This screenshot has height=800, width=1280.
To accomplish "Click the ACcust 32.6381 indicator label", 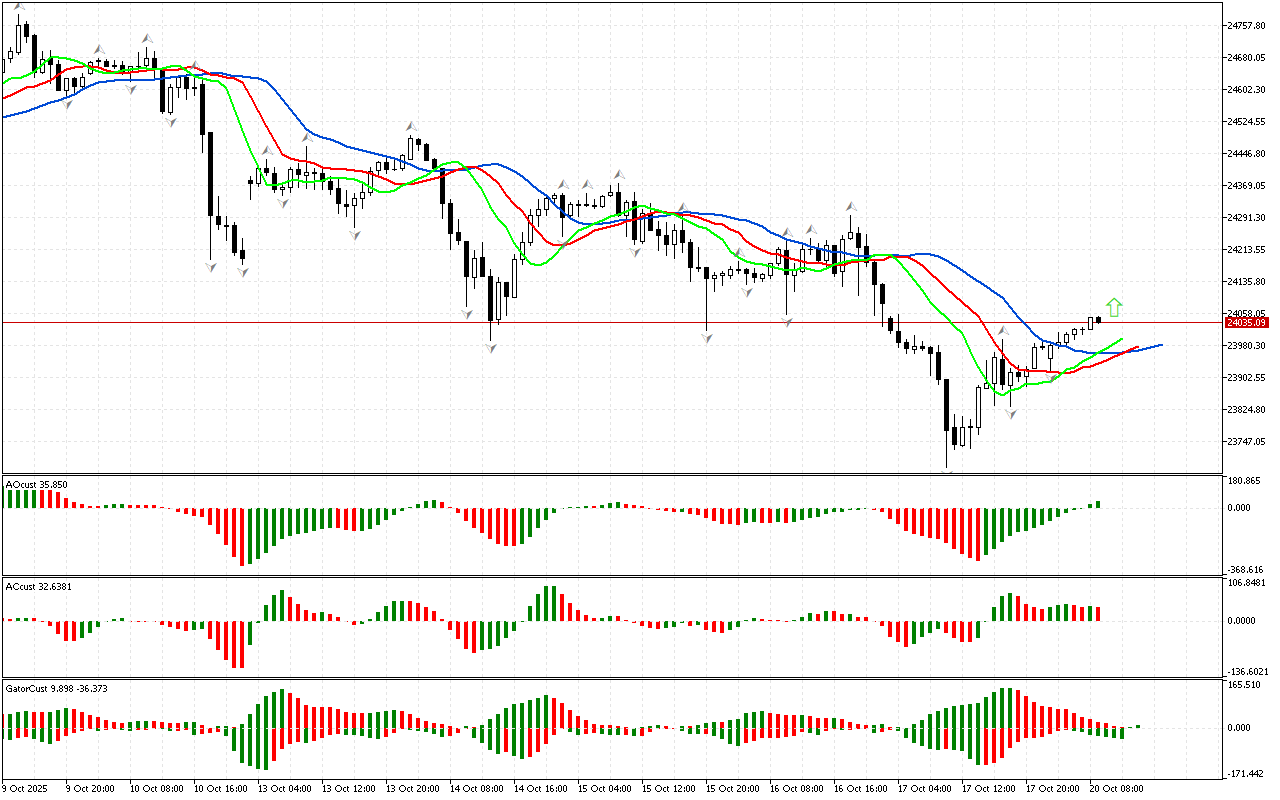I will 39,585.
